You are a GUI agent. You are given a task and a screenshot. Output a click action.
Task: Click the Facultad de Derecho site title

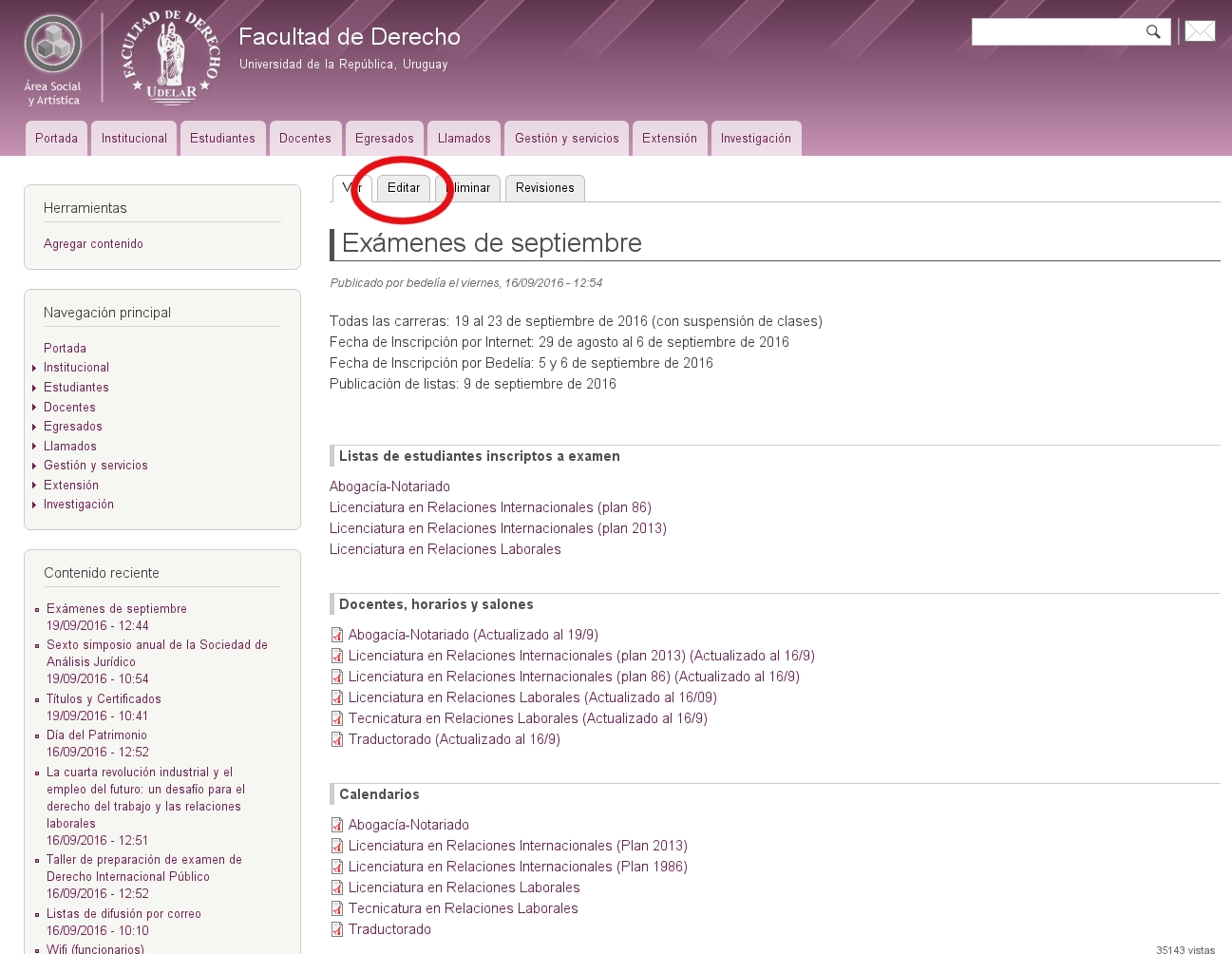(350, 37)
